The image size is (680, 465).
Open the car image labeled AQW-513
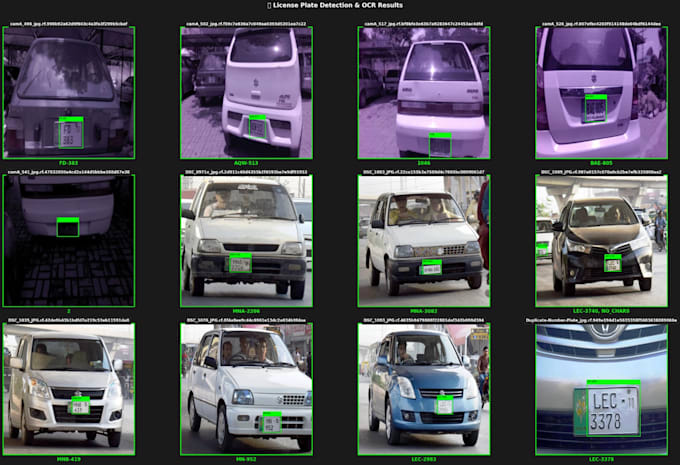point(246,92)
